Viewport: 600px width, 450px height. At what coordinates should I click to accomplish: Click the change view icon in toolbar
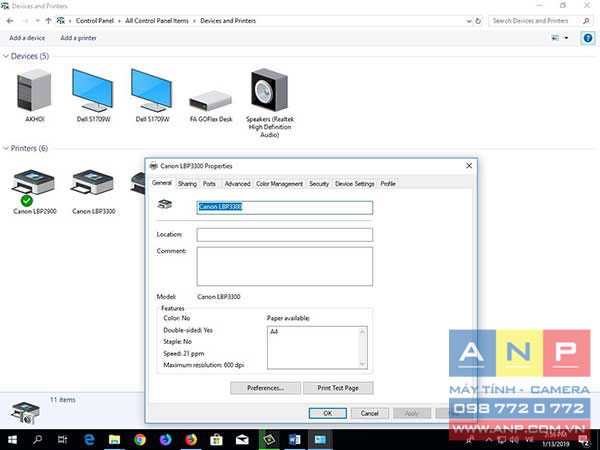pos(555,38)
